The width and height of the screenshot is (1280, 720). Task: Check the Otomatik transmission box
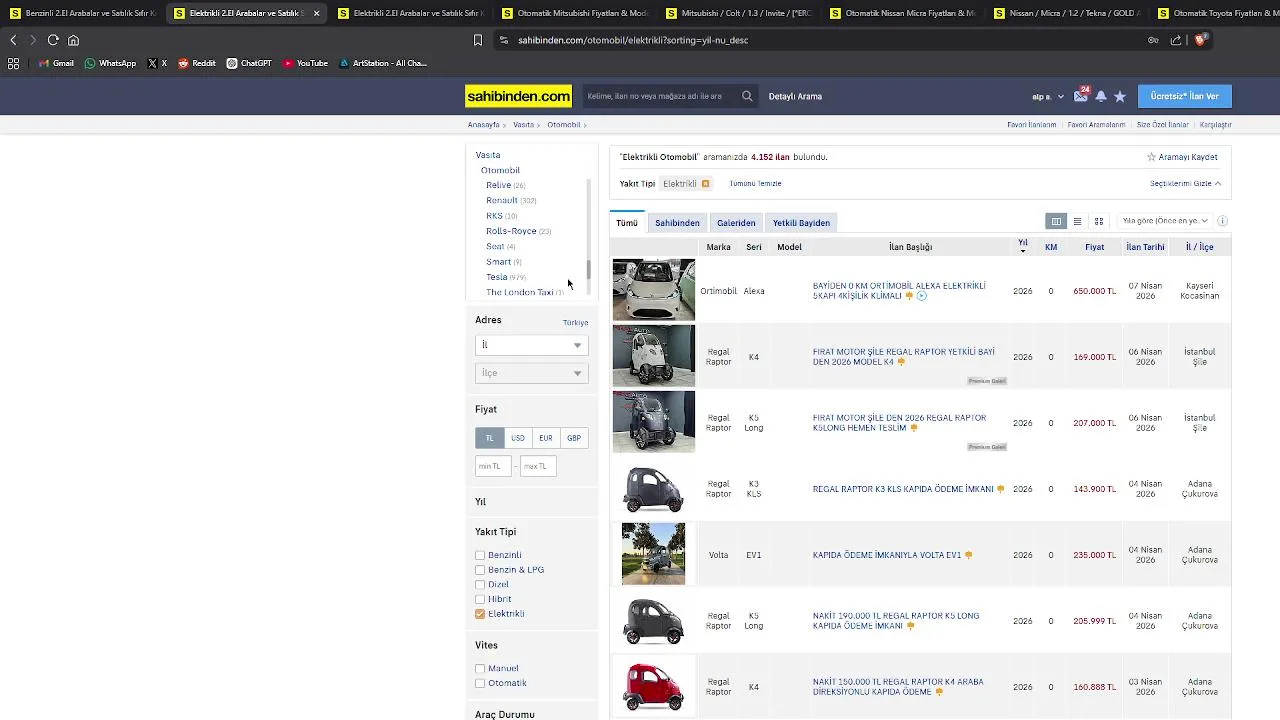[480, 683]
